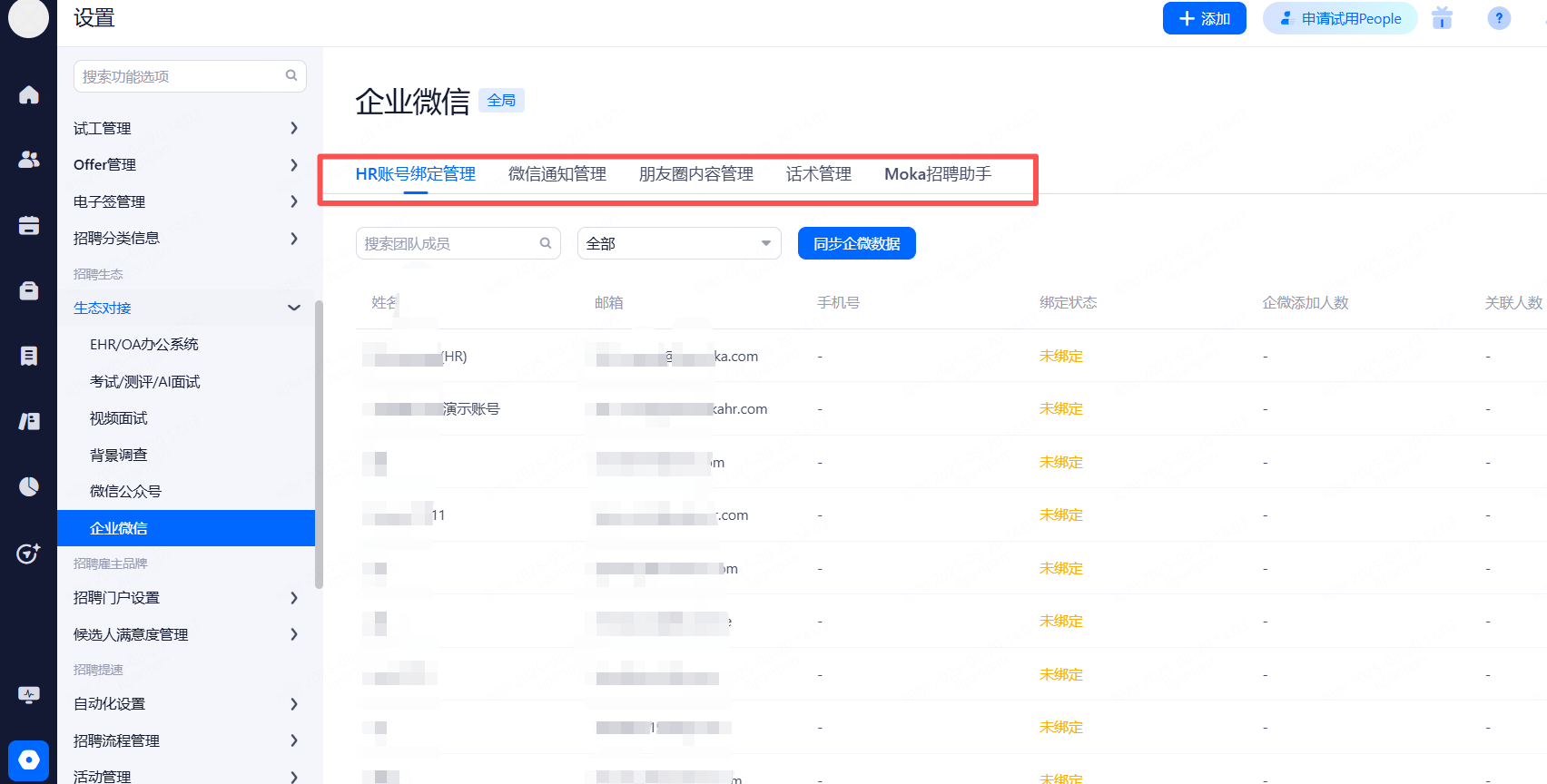This screenshot has width=1547, height=784.
Task: Open the help question mark icon
Action: [x=1499, y=18]
